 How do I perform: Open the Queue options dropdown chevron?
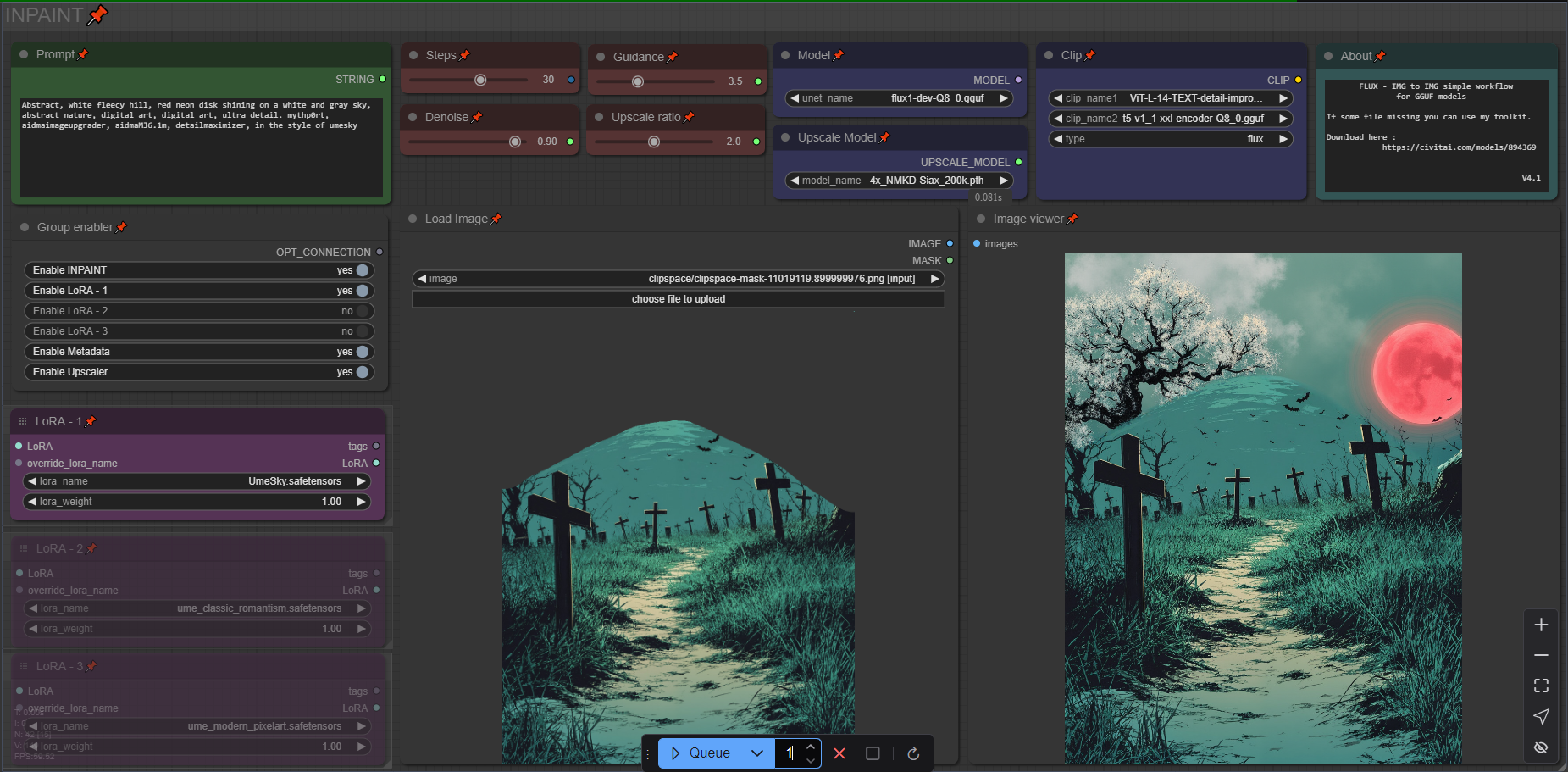pos(757,753)
